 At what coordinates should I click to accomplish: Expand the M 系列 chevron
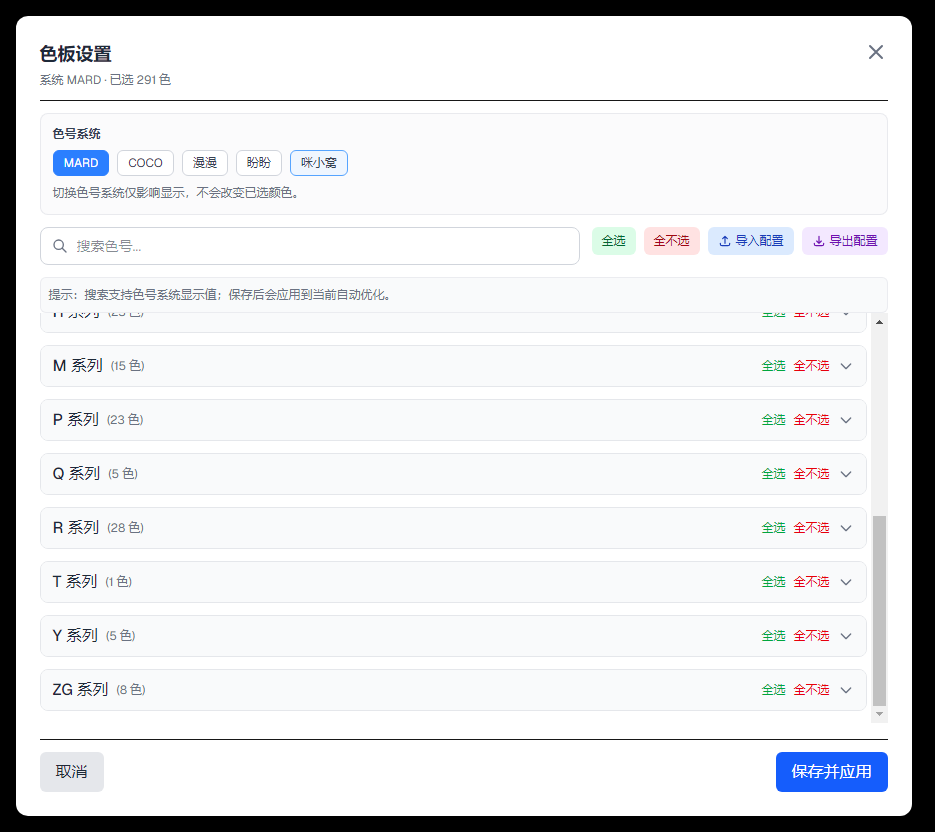(x=846, y=366)
